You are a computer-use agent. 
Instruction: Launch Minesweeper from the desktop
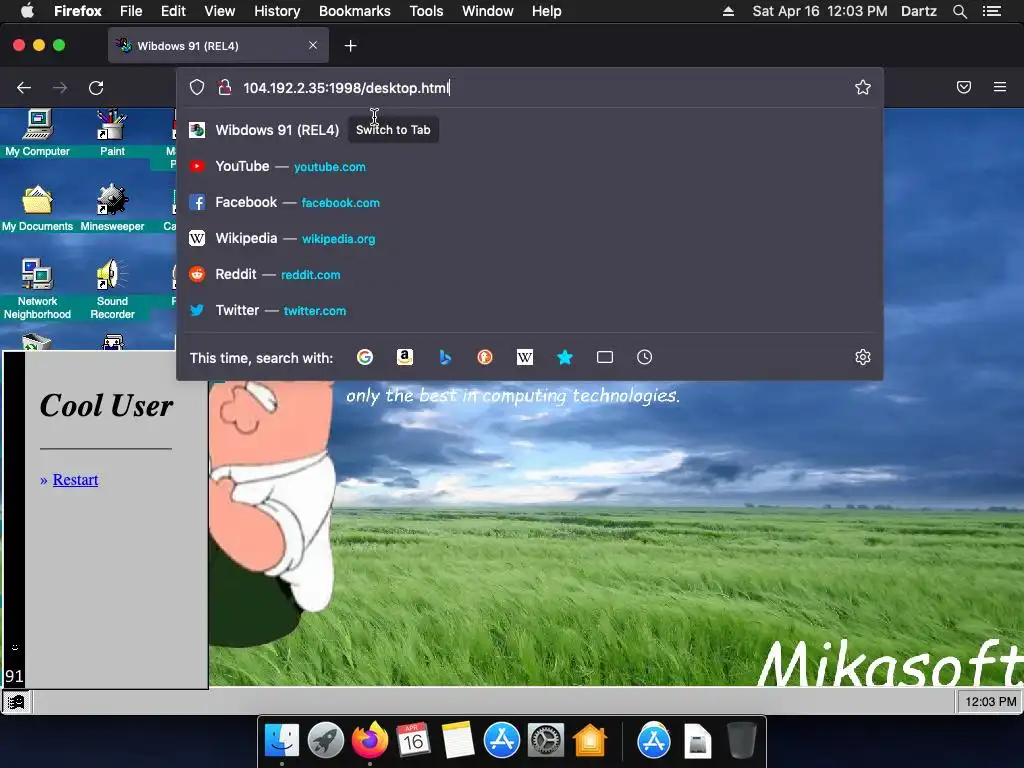tap(112, 208)
